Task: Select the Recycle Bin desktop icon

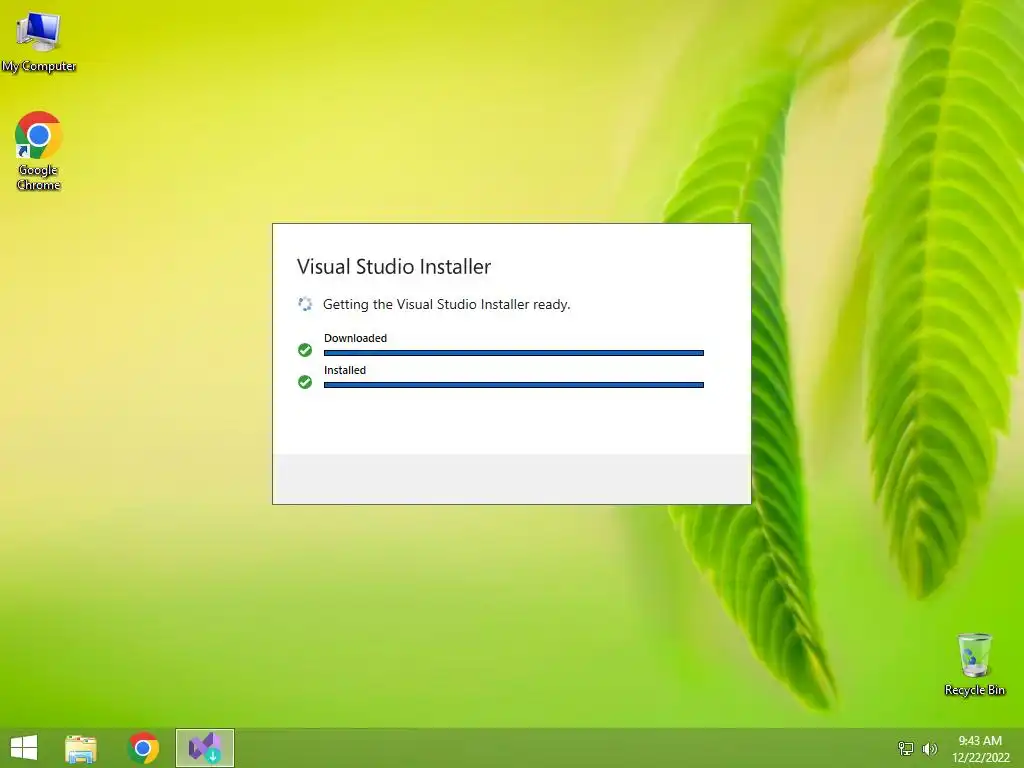Action: coord(974,664)
